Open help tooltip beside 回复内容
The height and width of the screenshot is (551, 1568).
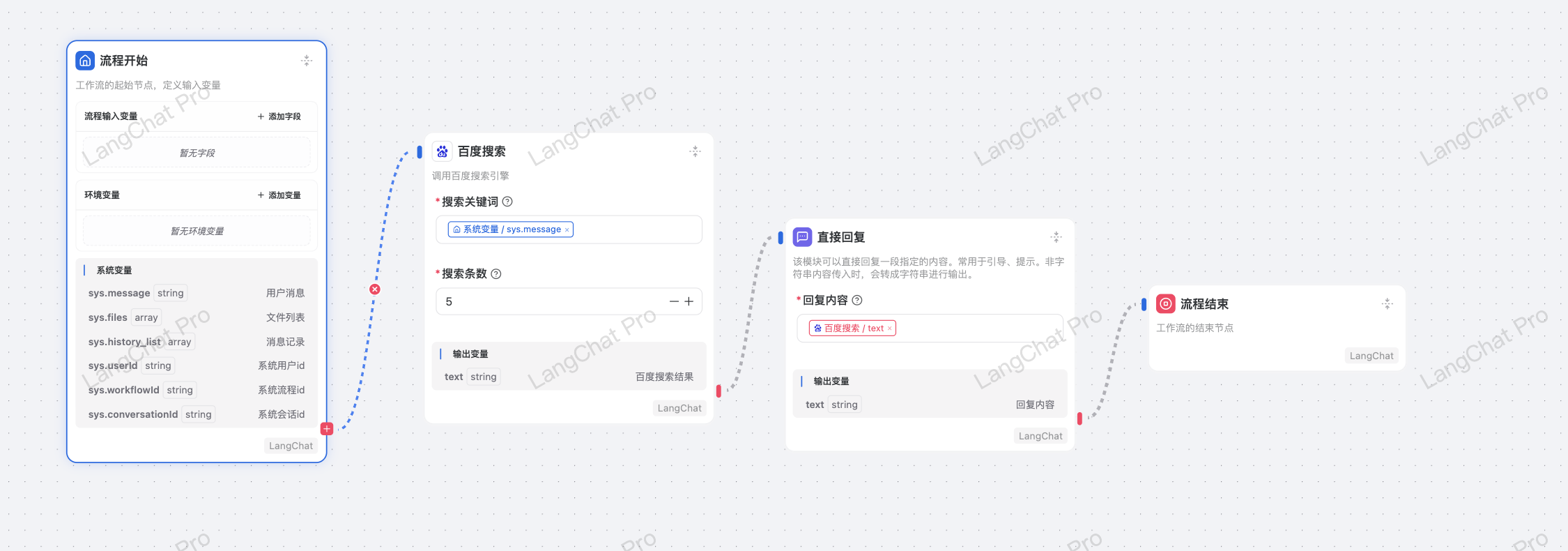click(857, 300)
